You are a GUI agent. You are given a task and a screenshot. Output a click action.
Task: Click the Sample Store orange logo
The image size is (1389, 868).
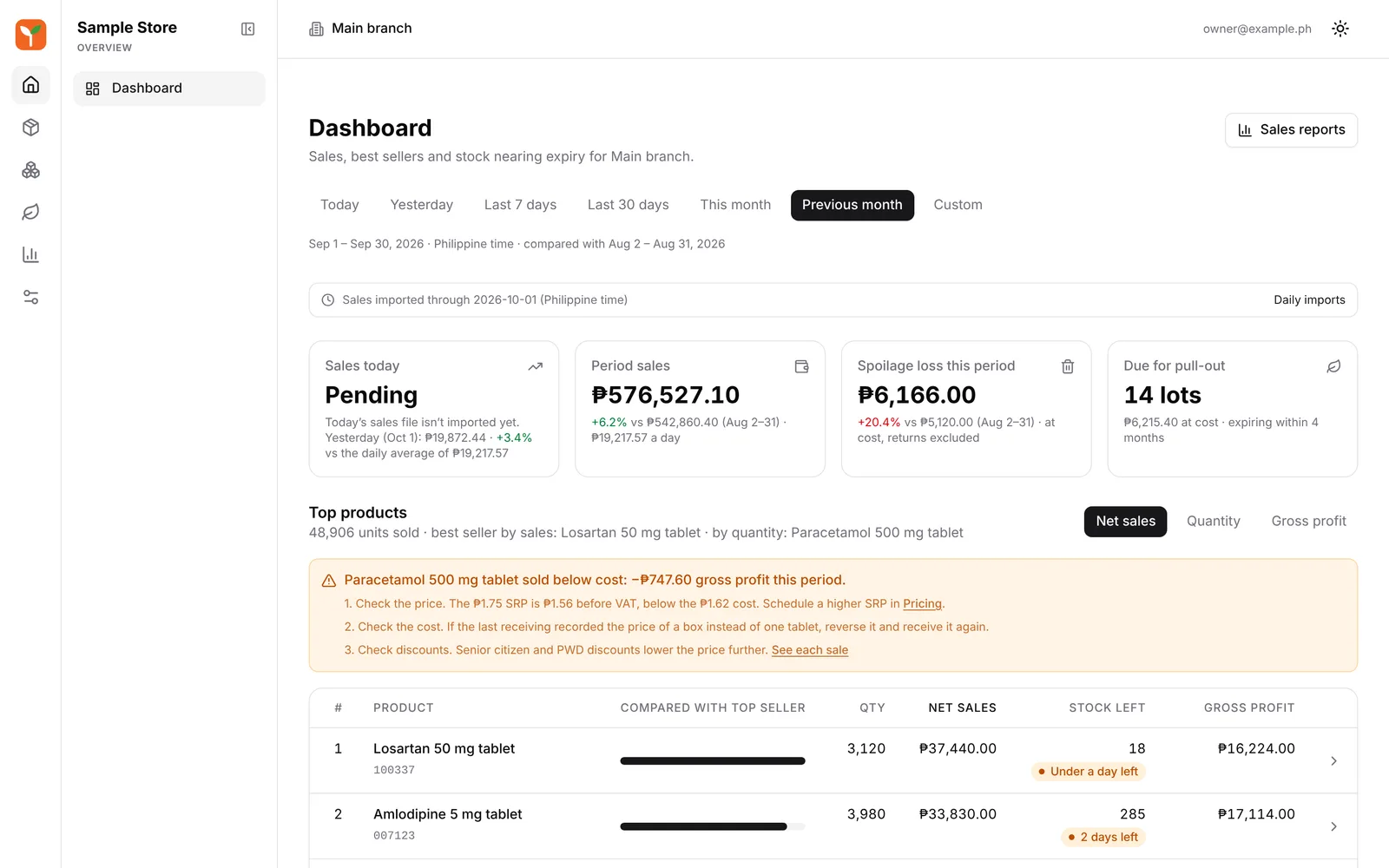click(x=30, y=35)
